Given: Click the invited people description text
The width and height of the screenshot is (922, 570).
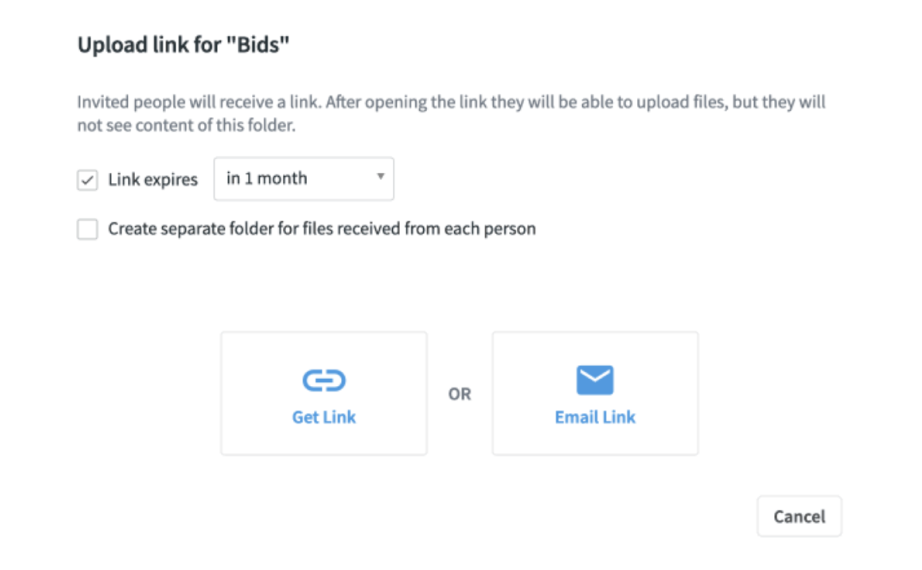Looking at the screenshot, I should [451, 103].
